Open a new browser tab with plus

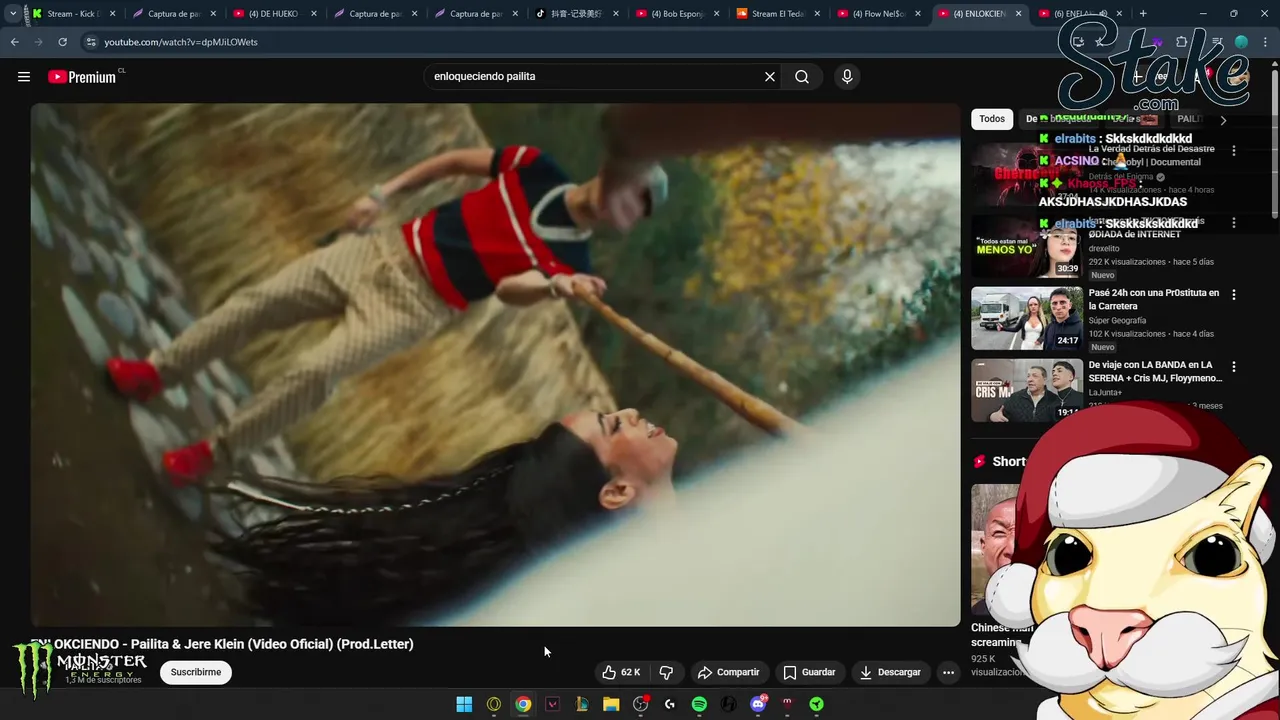[1143, 14]
